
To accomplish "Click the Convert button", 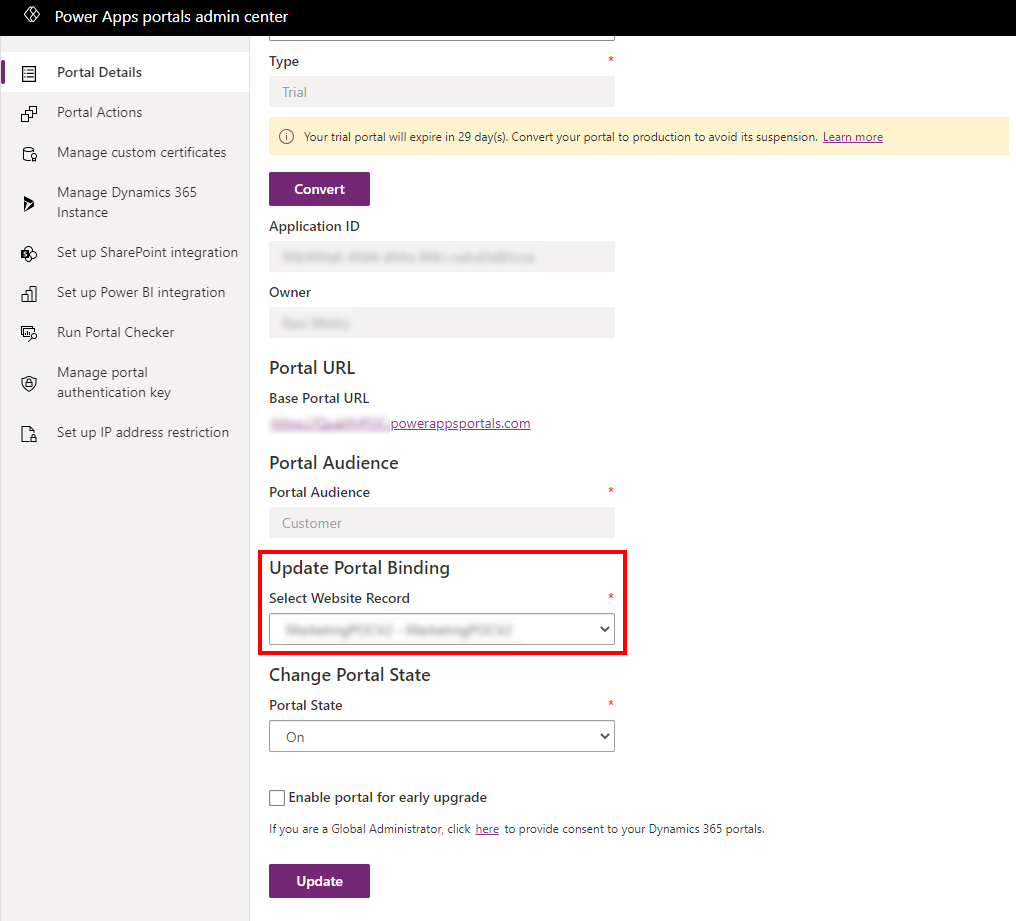I will pyautogui.click(x=318, y=188).
